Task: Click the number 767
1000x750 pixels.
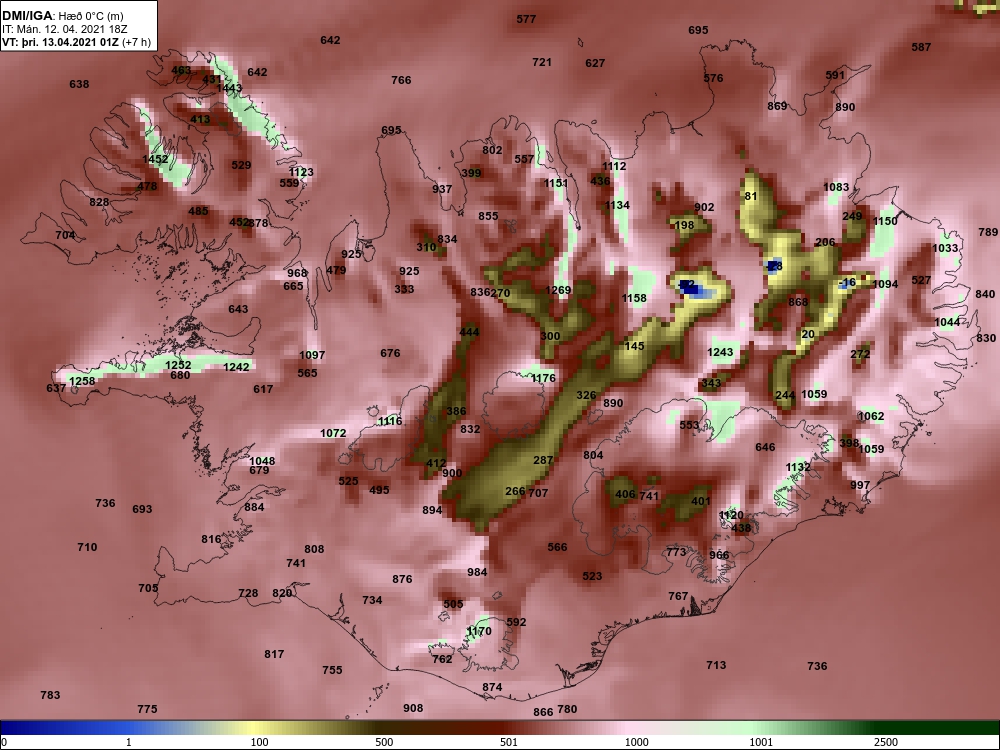Action: 678,596
